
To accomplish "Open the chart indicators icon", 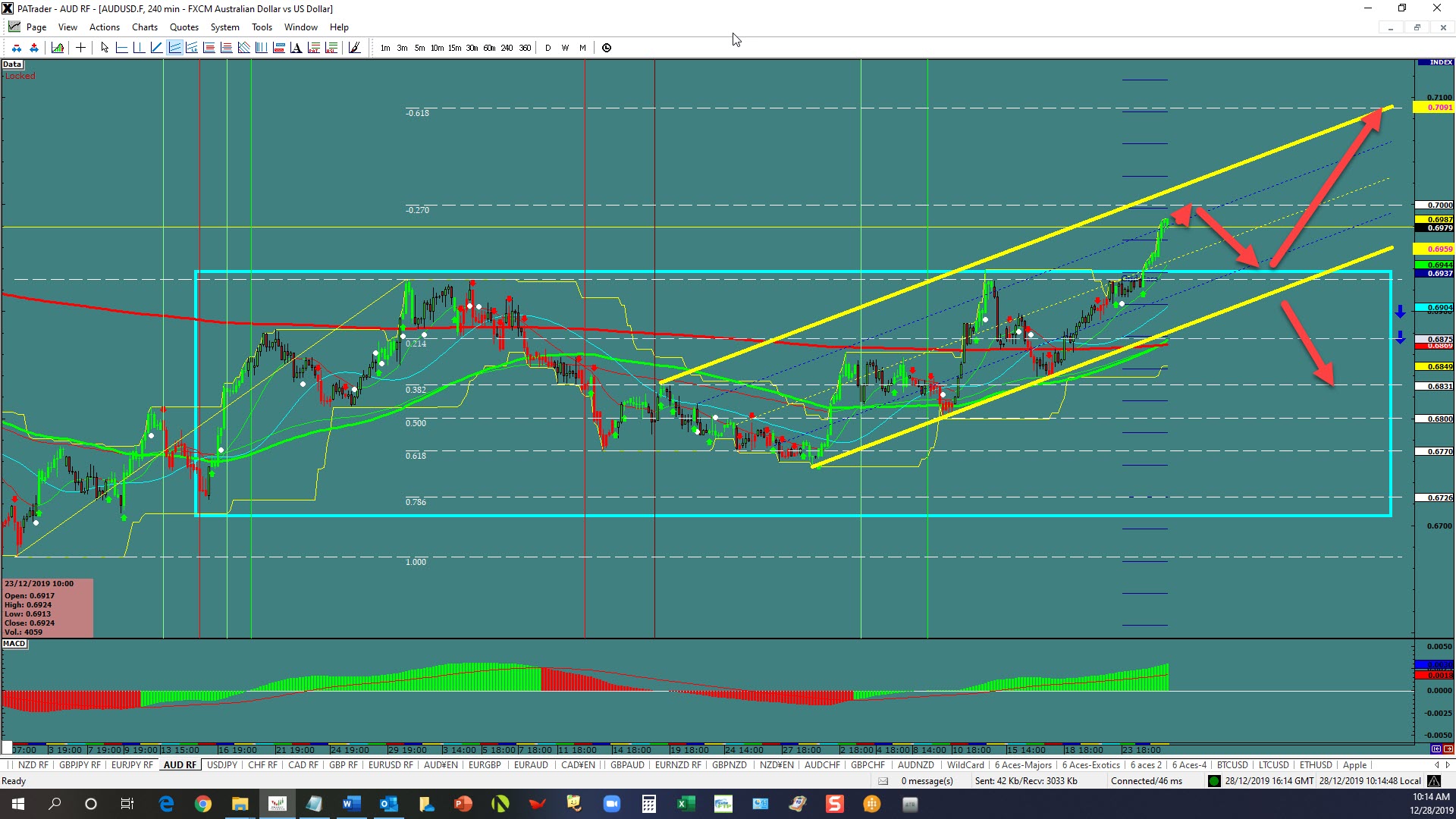I will (x=57, y=48).
